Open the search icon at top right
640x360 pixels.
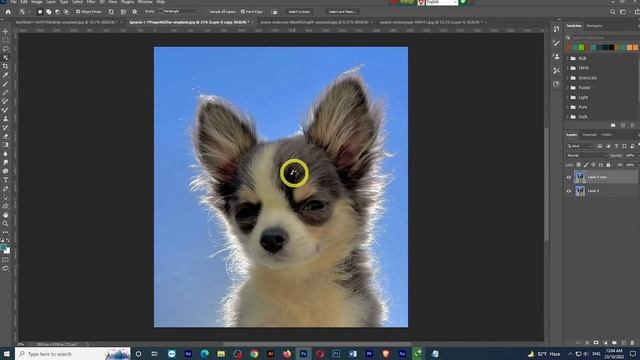pos(612,12)
